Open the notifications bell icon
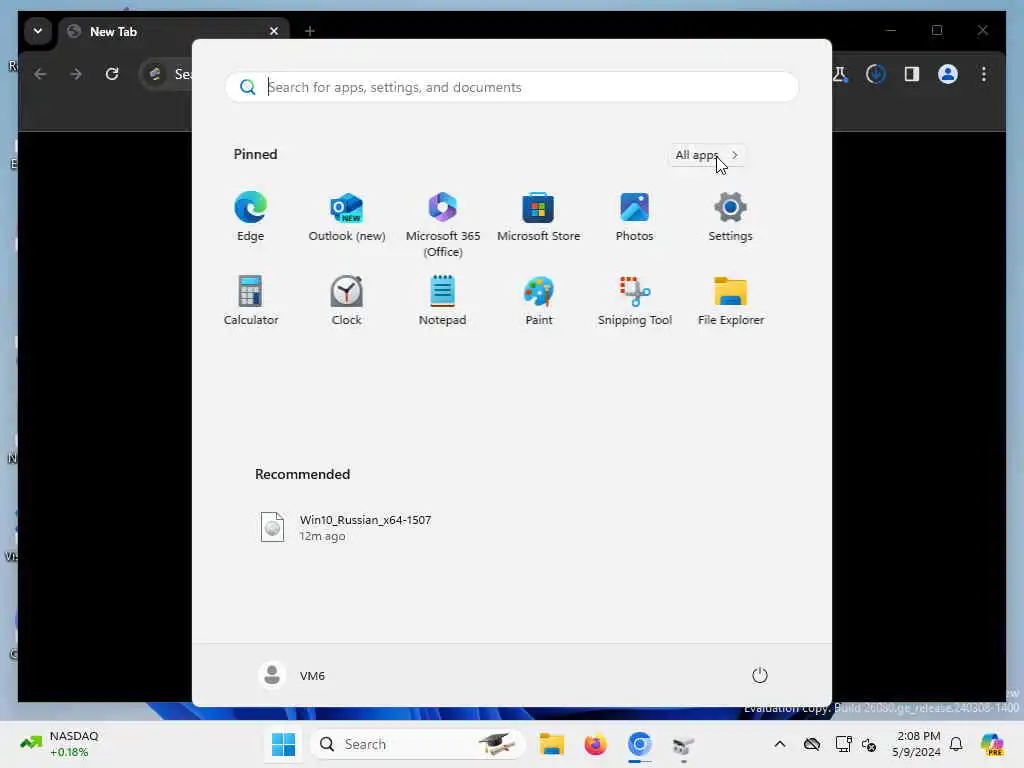Viewport: 1024px width, 768px height. 956,744
